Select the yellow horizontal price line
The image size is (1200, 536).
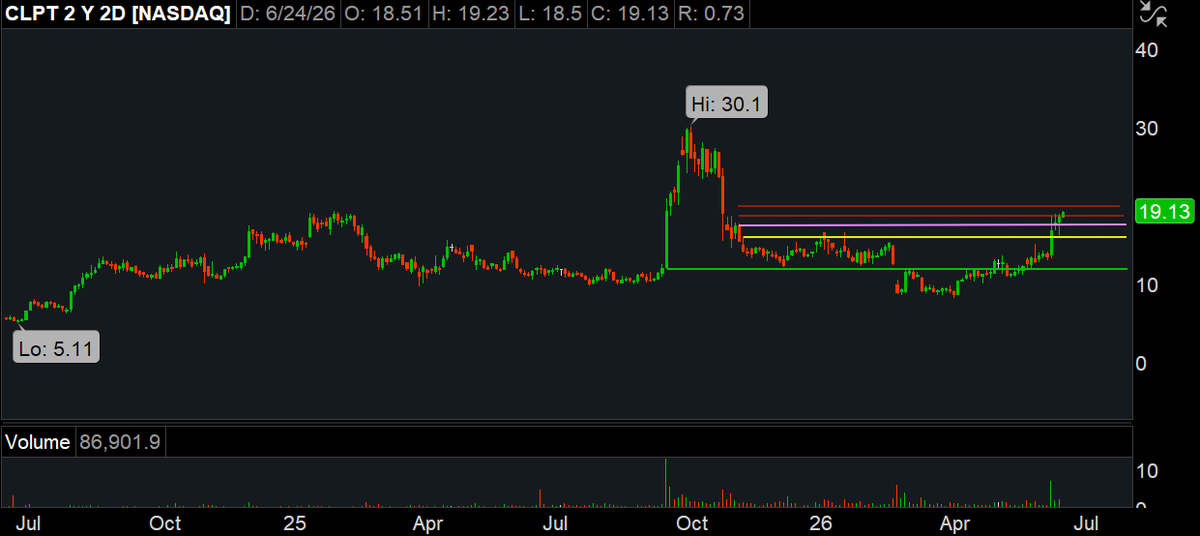pyautogui.click(x=934, y=237)
